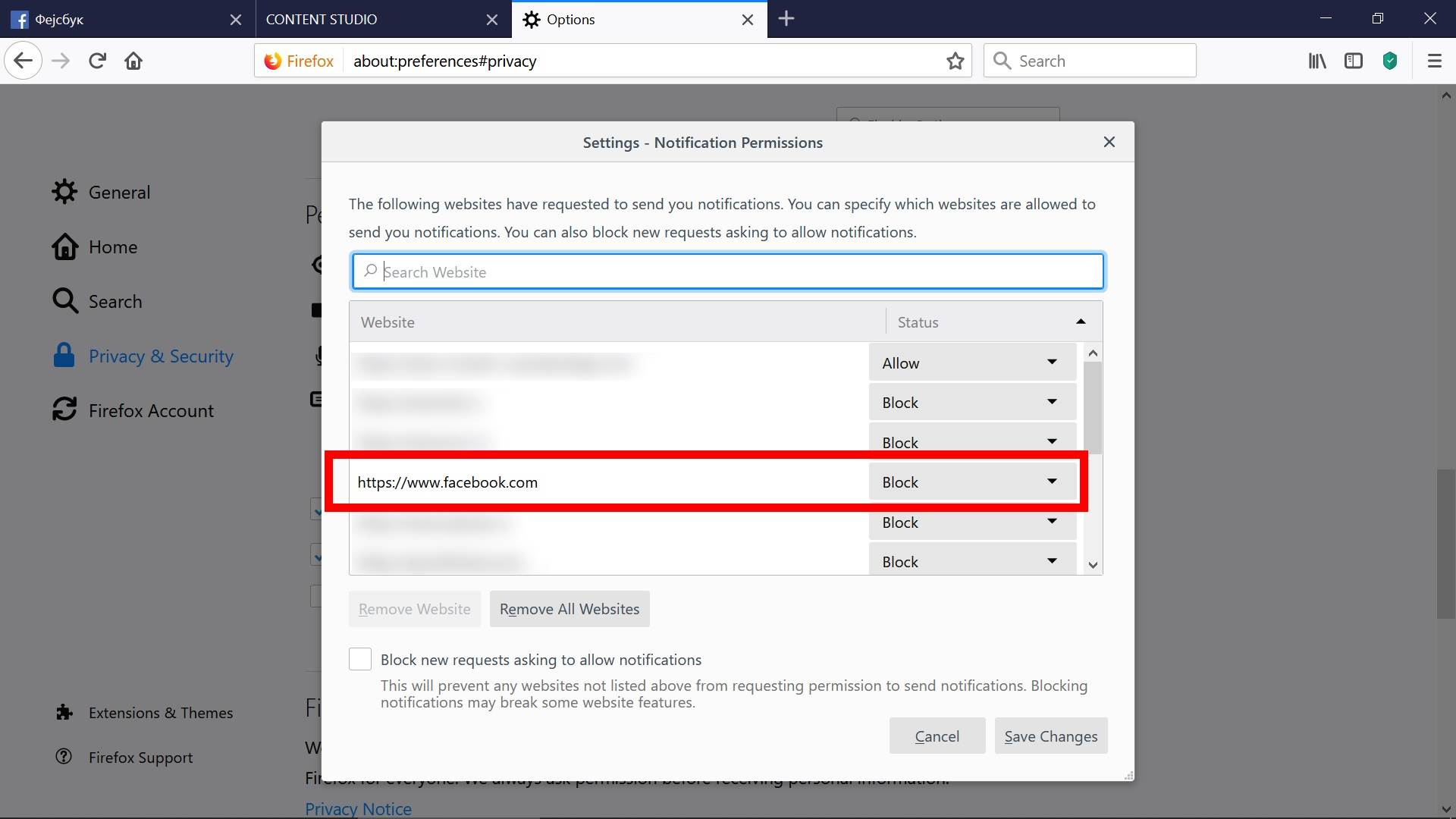
Task: Click Remove All Websites button
Action: (569, 609)
